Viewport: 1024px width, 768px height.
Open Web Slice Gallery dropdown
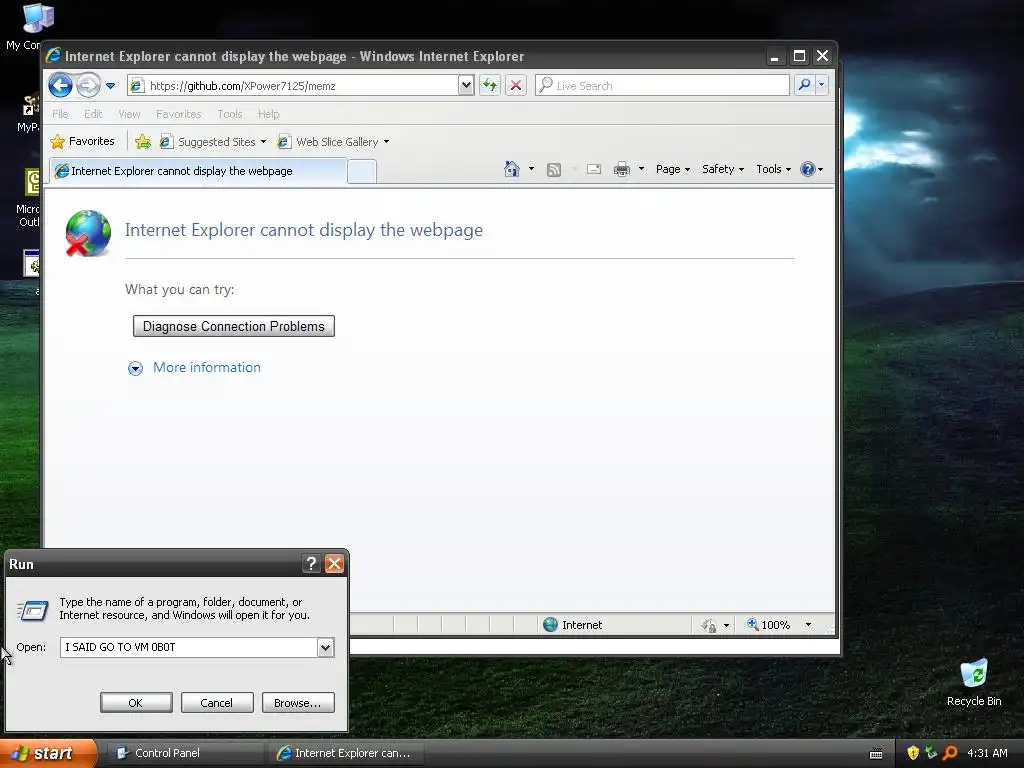point(333,142)
